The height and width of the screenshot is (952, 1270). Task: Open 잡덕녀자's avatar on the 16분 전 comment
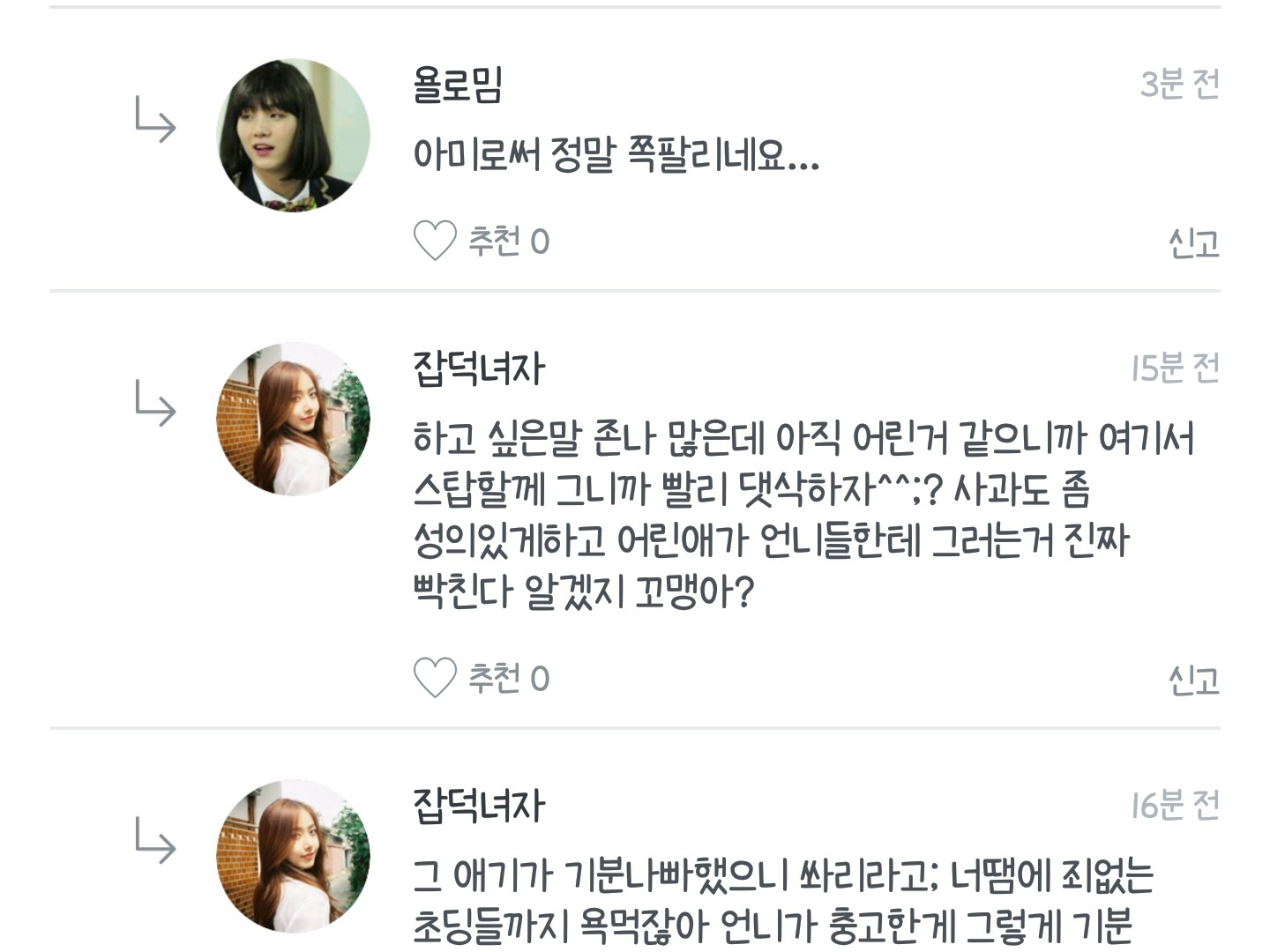293,856
